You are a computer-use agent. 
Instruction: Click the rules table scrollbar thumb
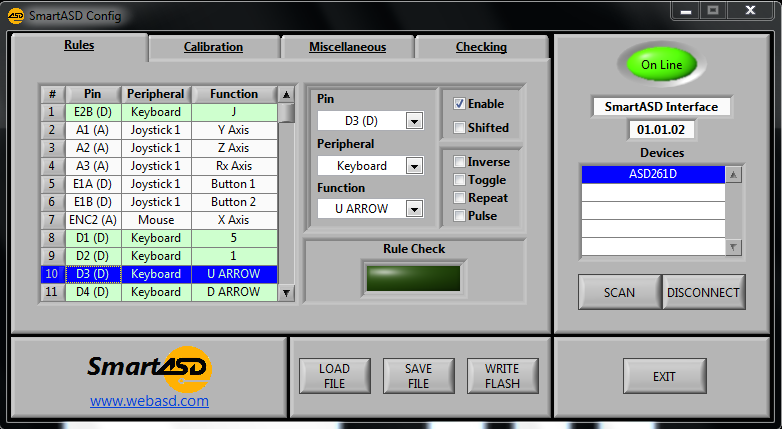pyautogui.click(x=286, y=113)
